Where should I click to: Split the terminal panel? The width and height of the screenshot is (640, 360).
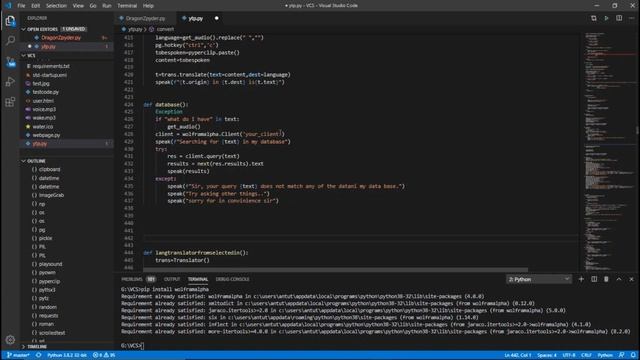click(594, 279)
